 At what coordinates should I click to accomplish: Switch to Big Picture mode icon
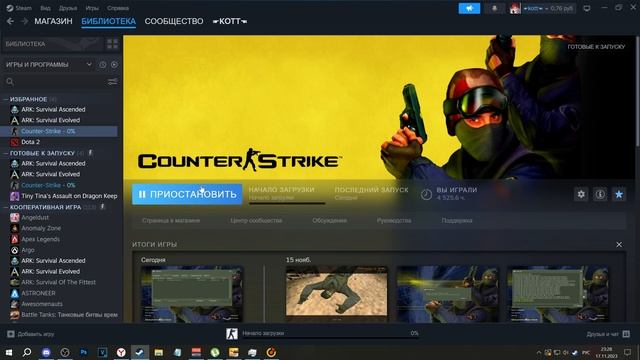pyautogui.click(x=587, y=8)
